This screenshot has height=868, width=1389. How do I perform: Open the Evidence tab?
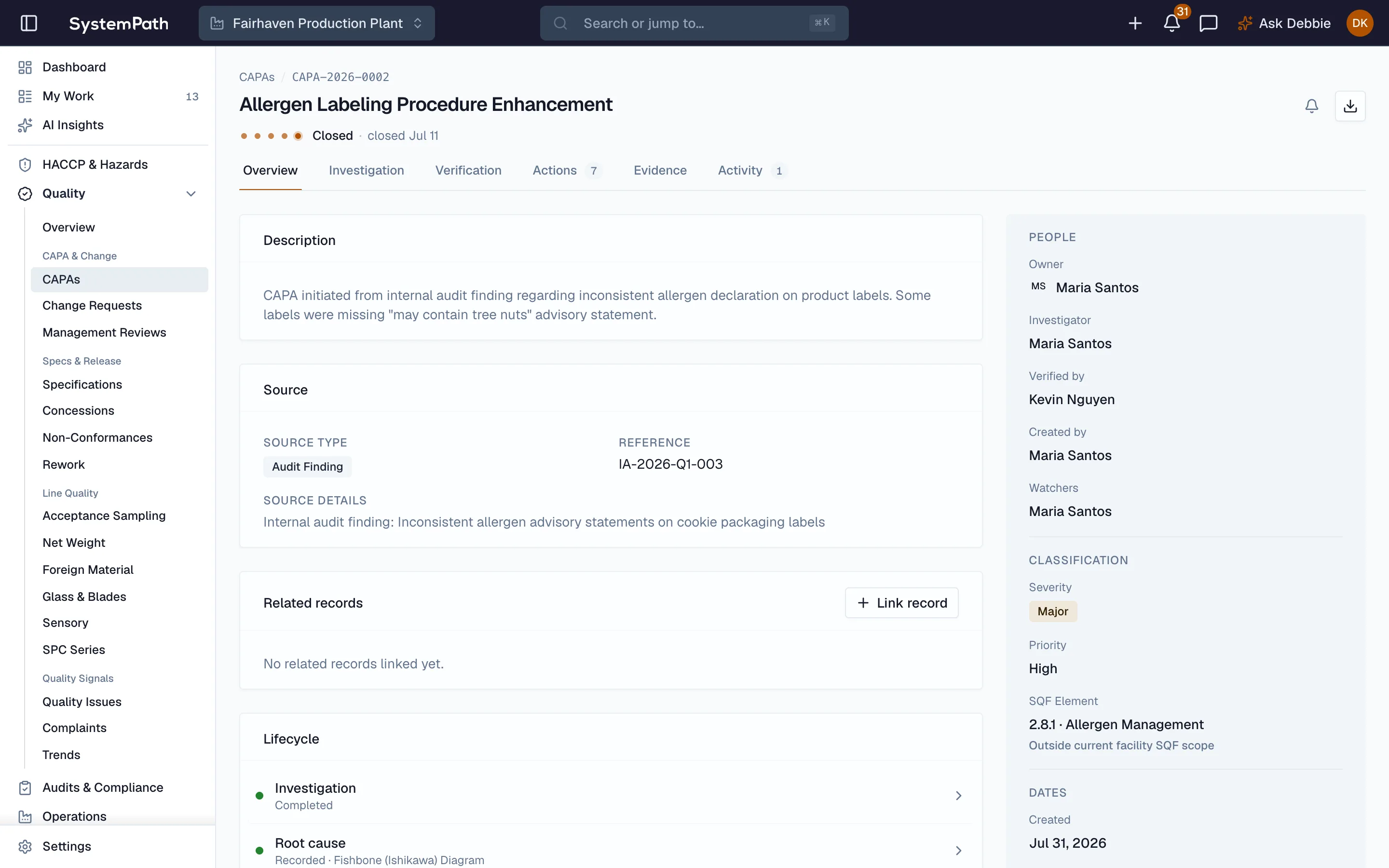pyautogui.click(x=659, y=171)
